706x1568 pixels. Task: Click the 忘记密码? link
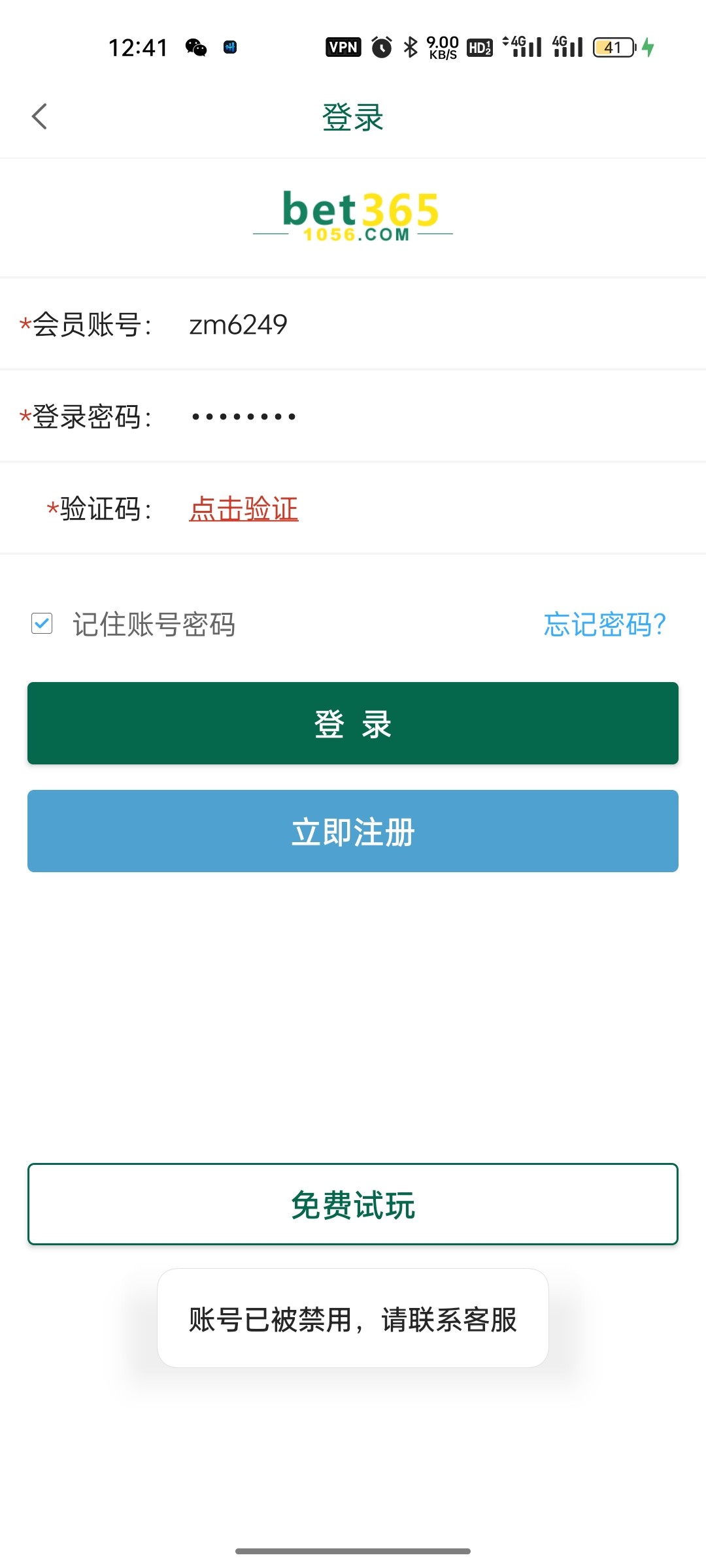605,625
